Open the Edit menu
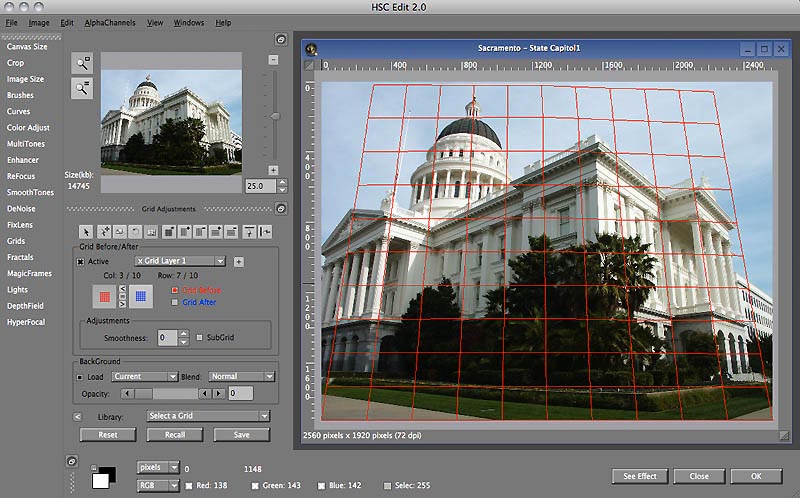 coord(67,23)
